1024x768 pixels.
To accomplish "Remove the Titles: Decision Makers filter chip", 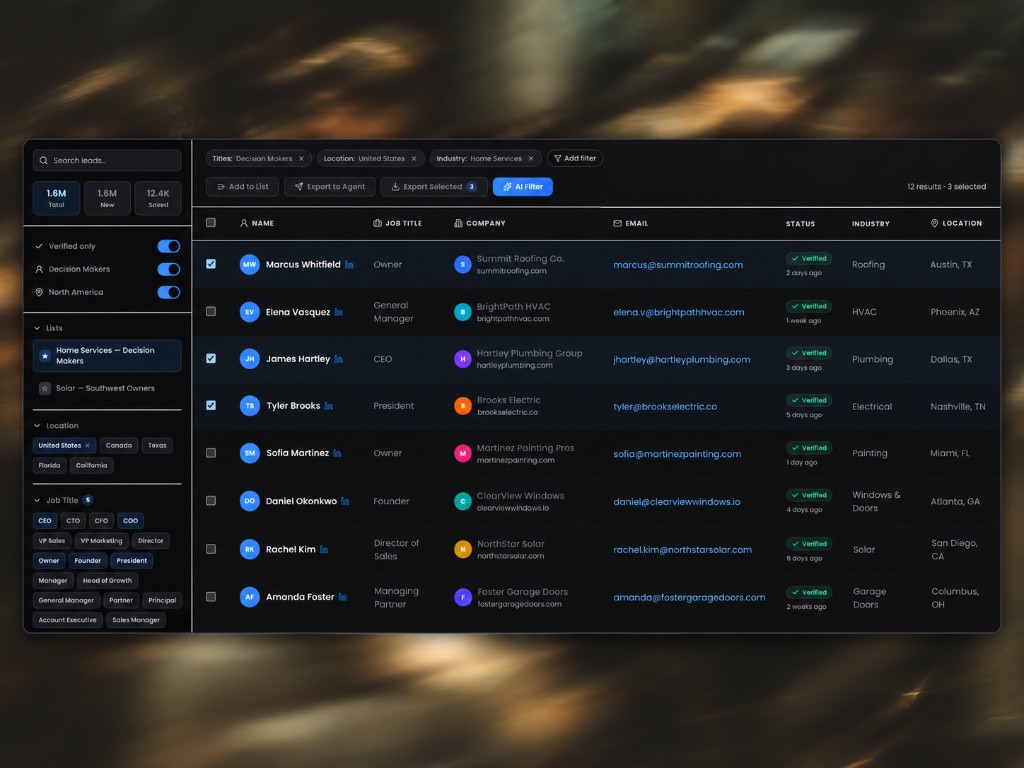I will (301, 159).
